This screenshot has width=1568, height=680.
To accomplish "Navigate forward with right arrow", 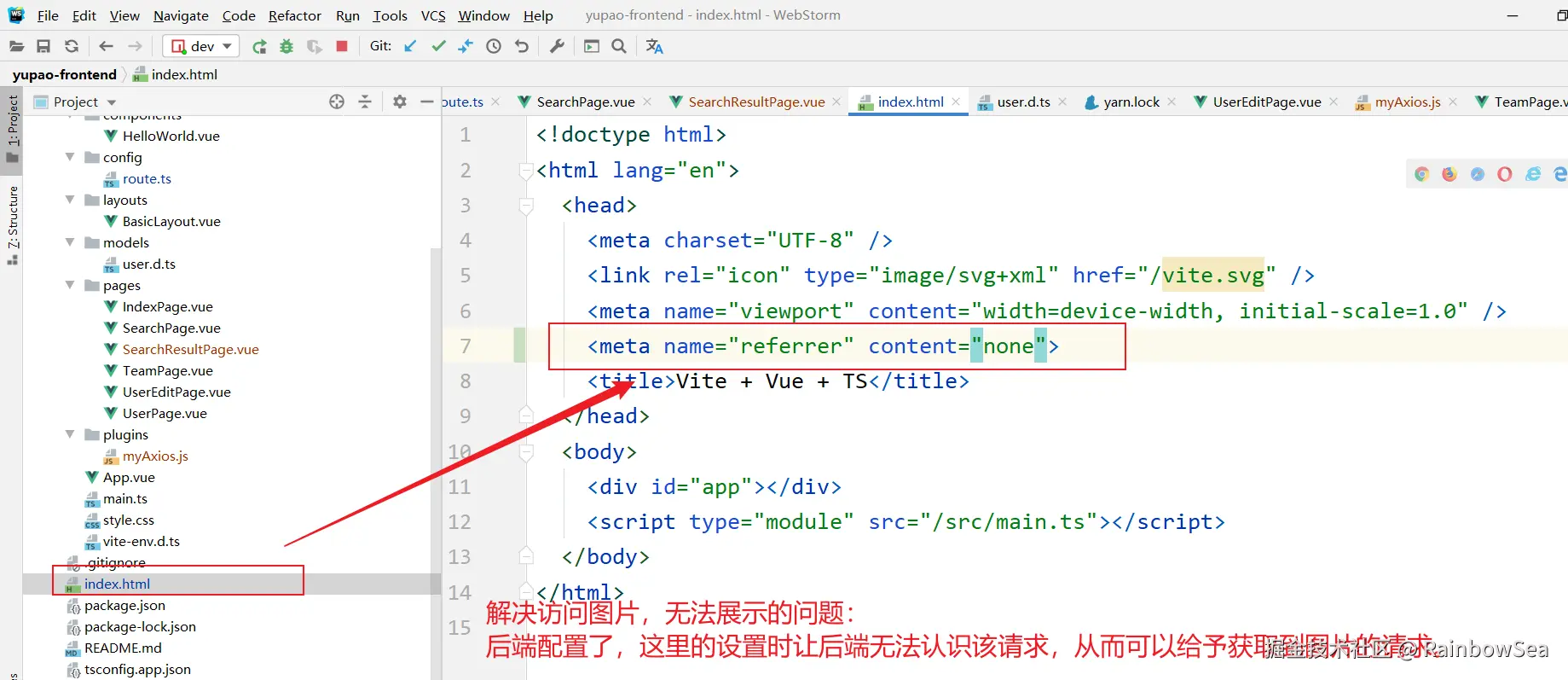I will pos(135,46).
